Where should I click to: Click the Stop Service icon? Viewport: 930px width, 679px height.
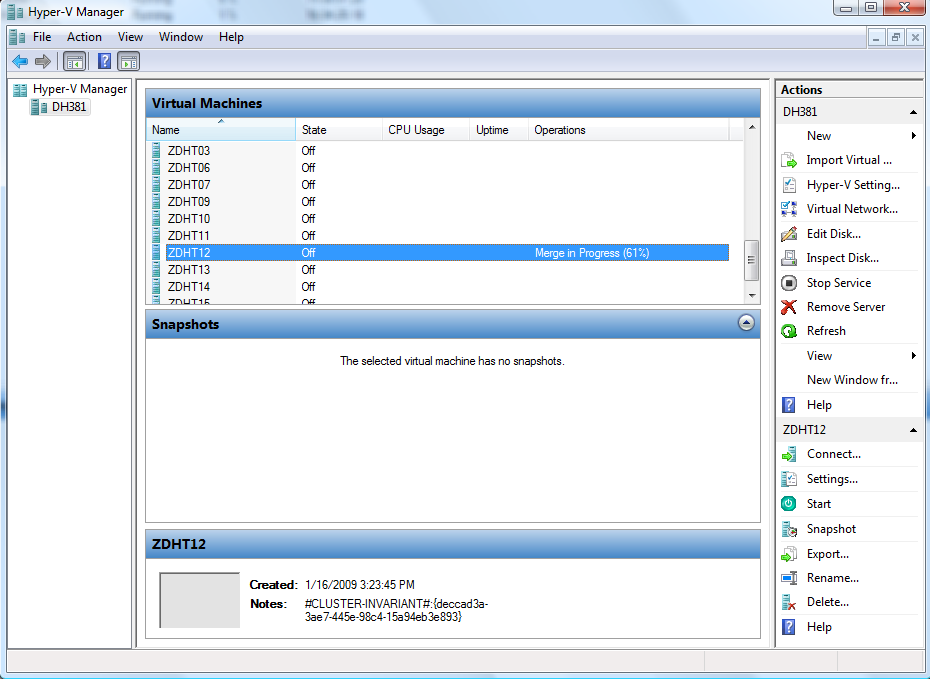789,283
